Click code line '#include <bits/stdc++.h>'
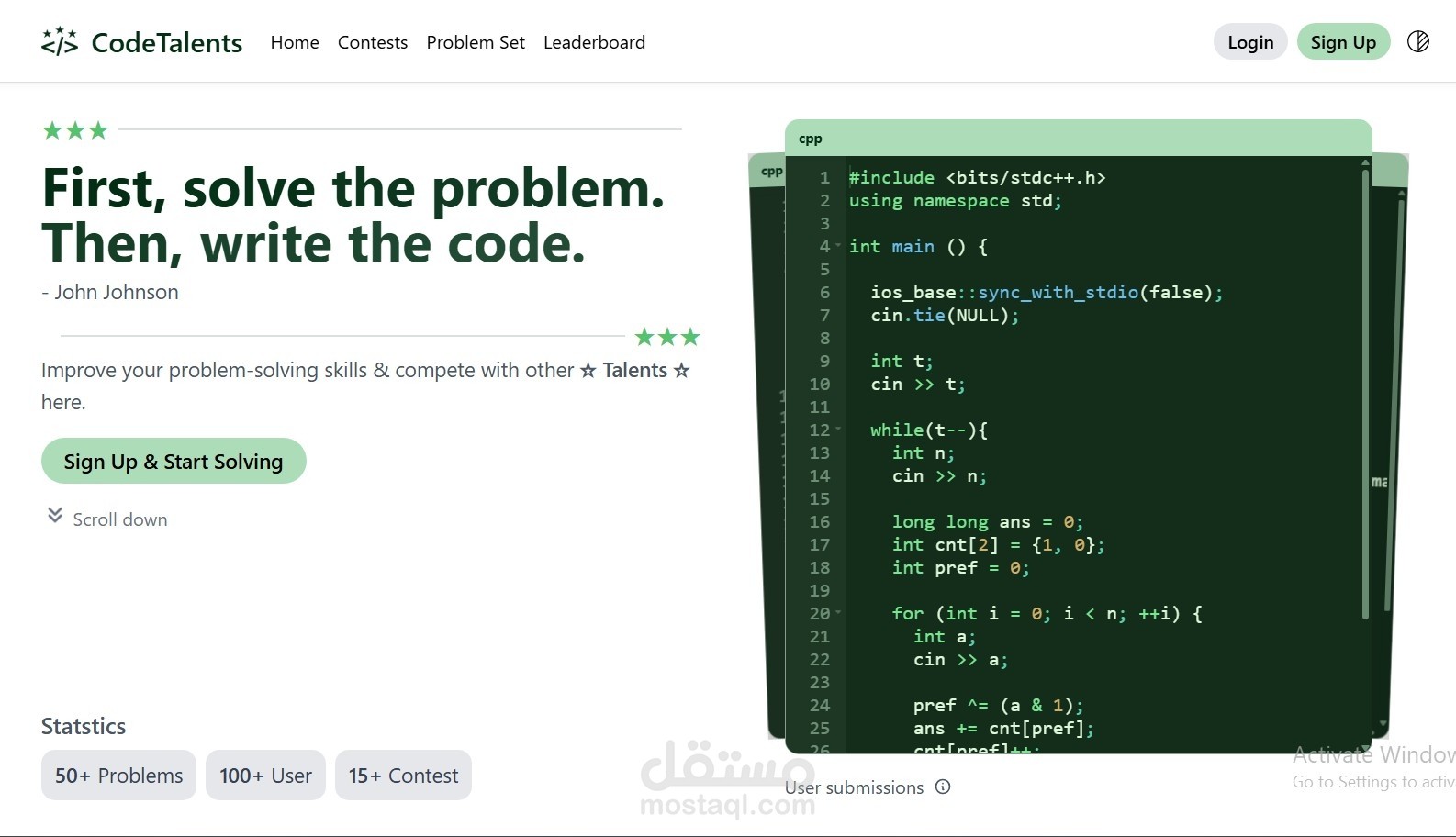The height and width of the screenshot is (837, 1456). pos(977,177)
